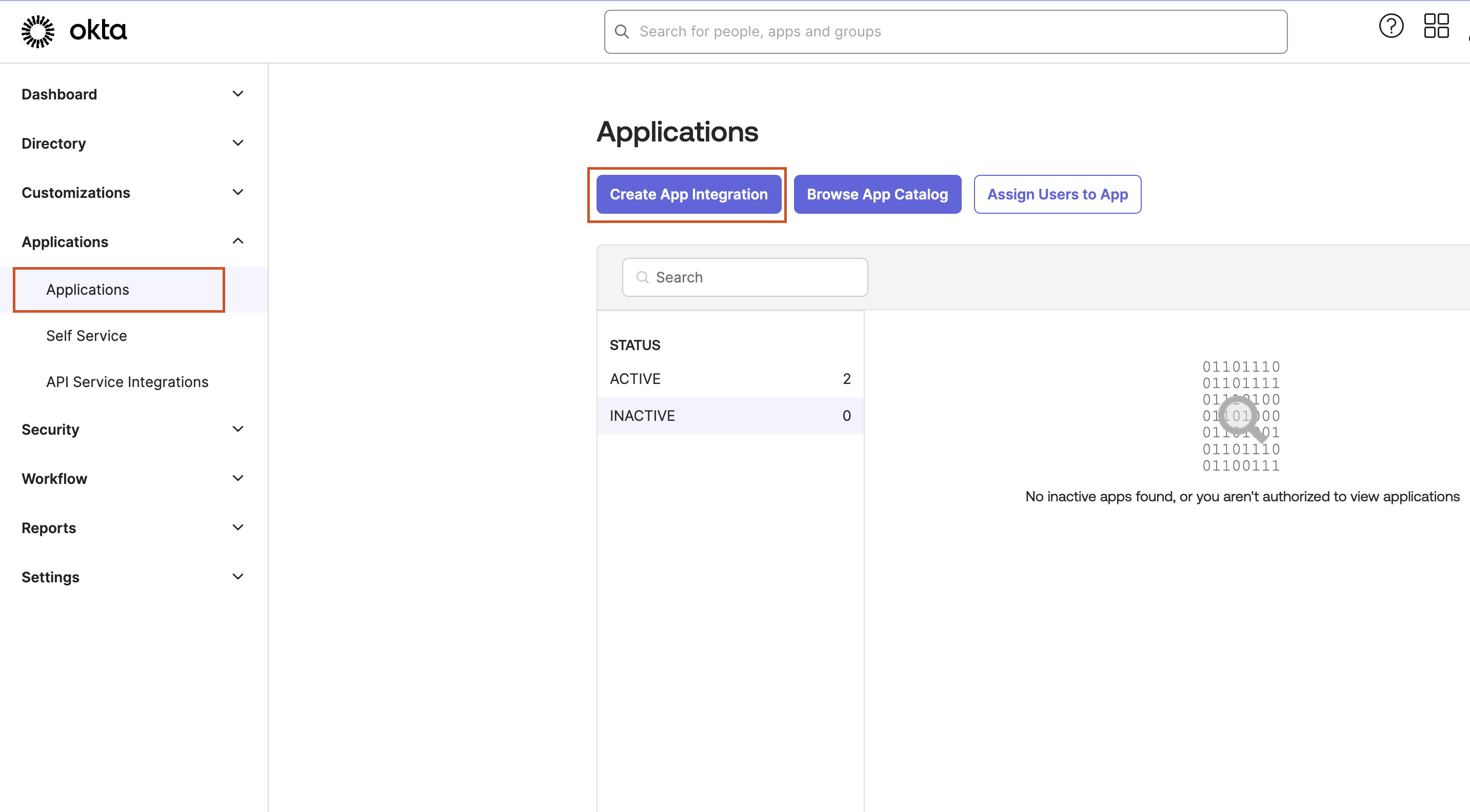Viewport: 1470px width, 812px height.
Task: Expand the Workflow menu chevron
Action: [x=238, y=478]
